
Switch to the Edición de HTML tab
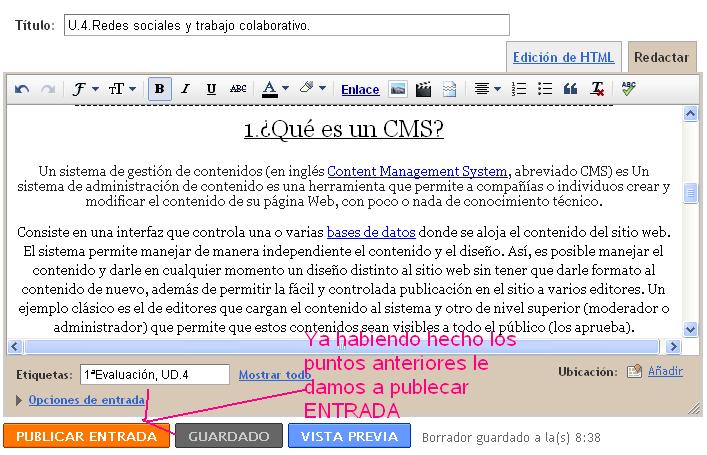563,57
